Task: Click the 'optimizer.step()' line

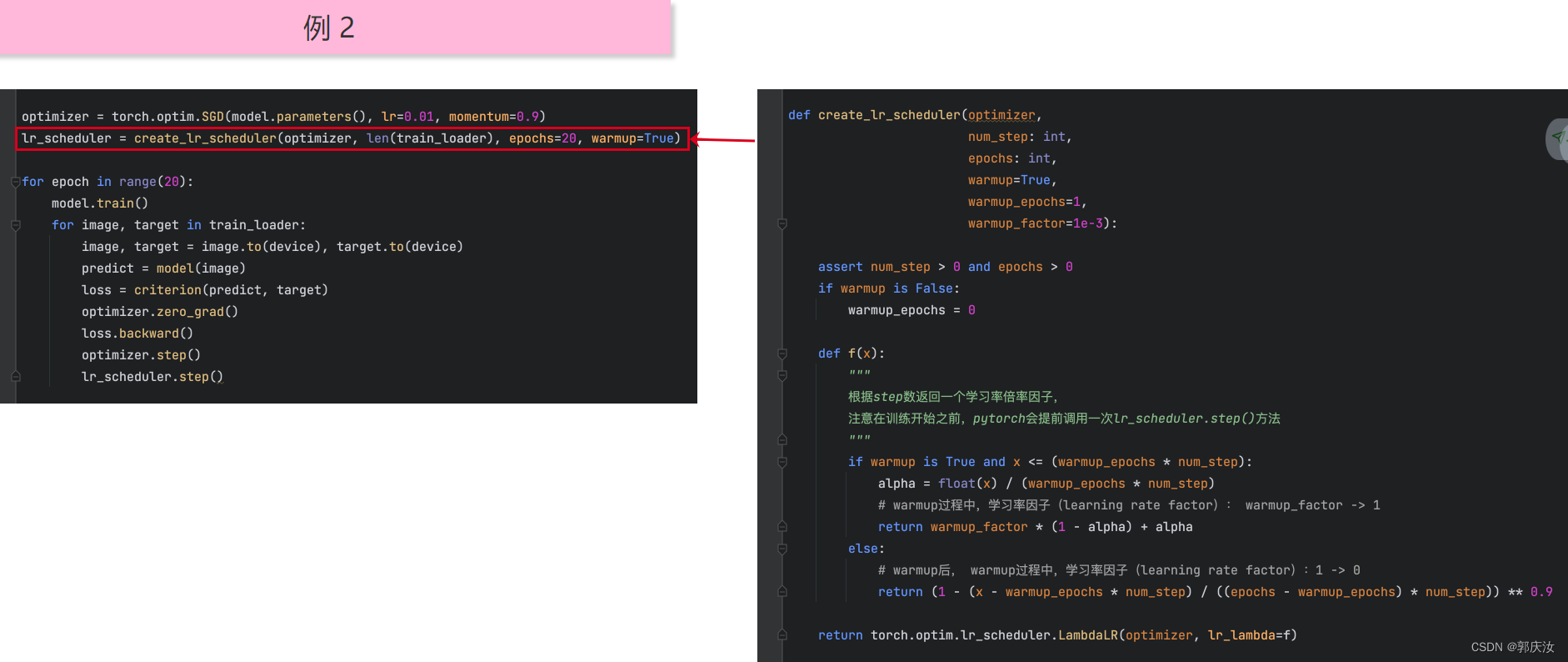Action: coord(141,355)
